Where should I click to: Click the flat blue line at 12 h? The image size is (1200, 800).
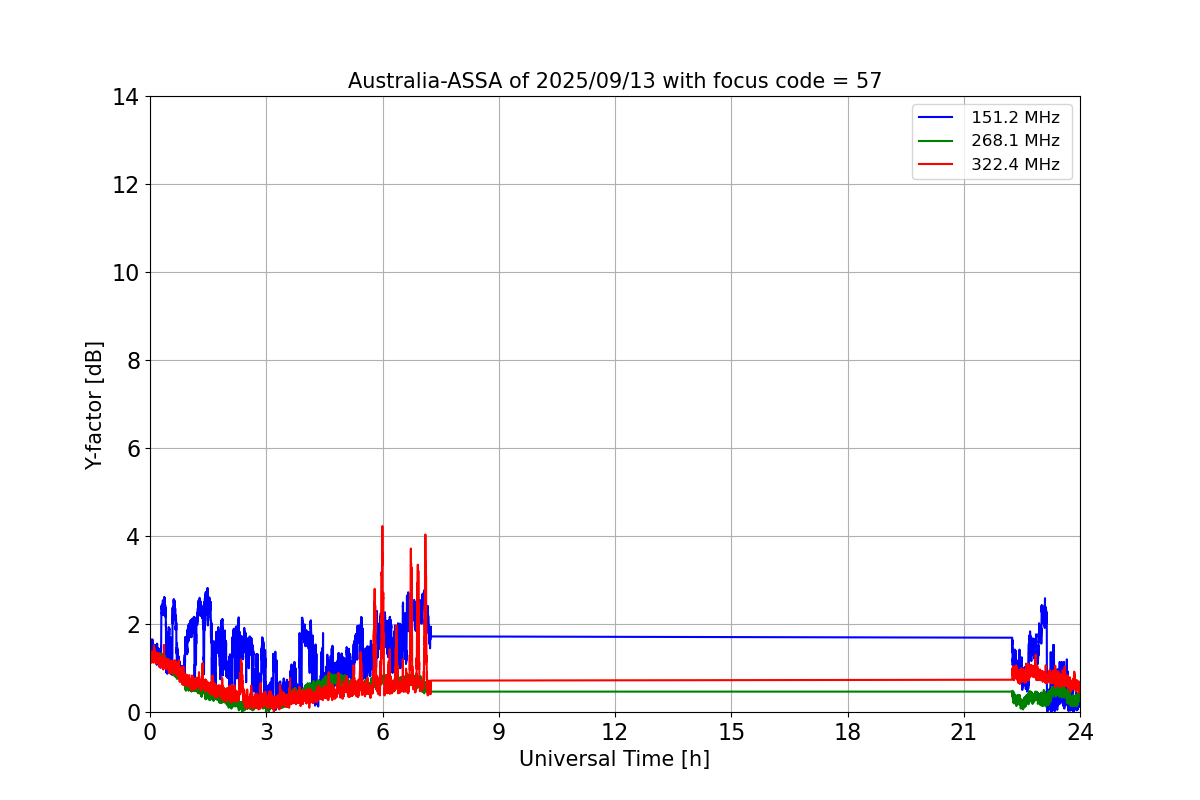[x=615, y=637]
